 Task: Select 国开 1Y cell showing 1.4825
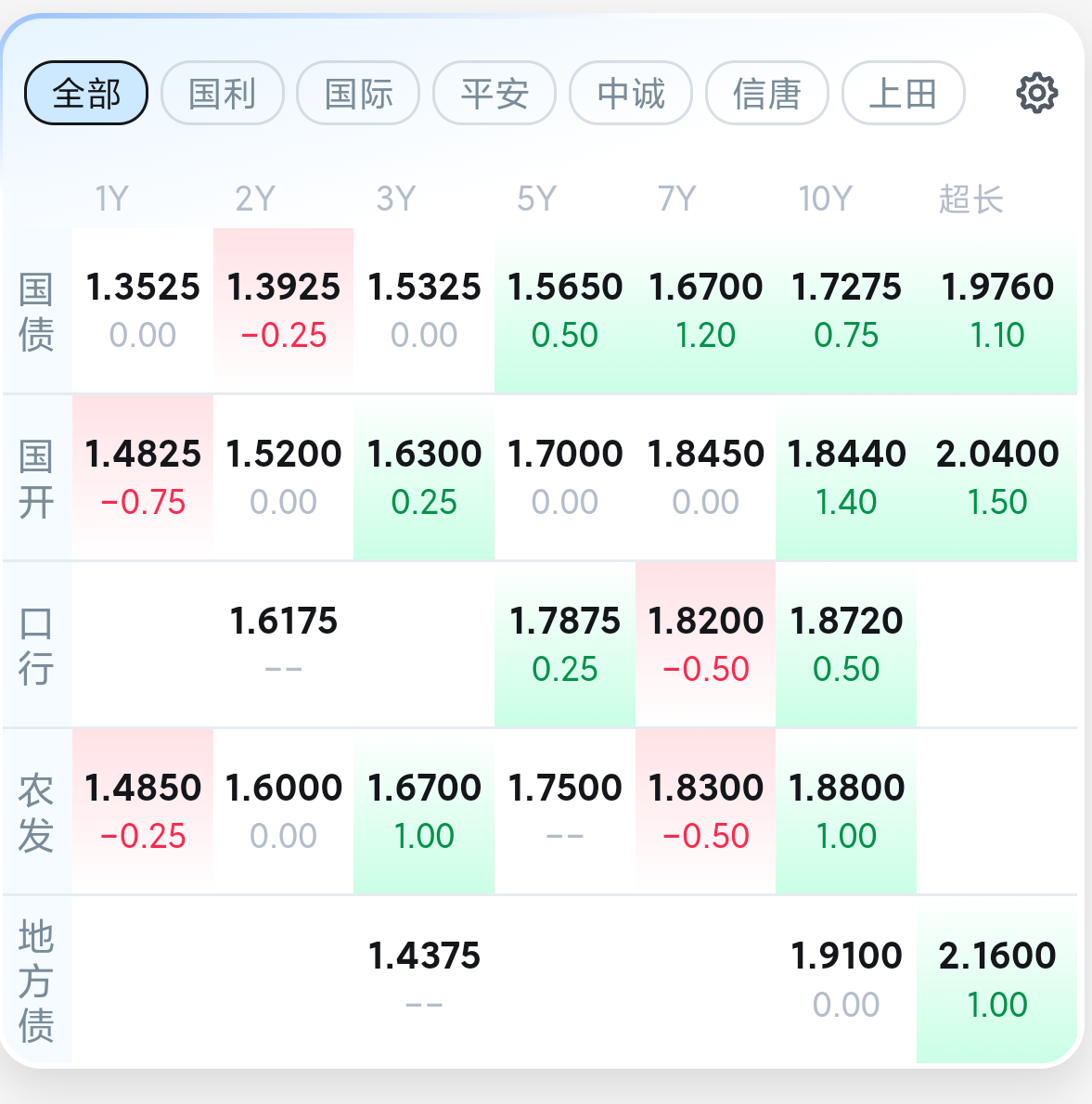[143, 478]
